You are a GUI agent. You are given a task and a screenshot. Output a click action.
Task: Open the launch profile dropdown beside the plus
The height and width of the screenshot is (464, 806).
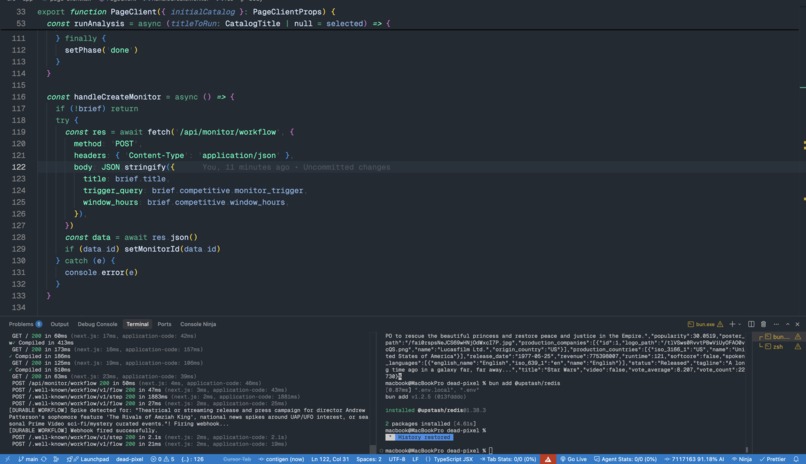[740, 324]
